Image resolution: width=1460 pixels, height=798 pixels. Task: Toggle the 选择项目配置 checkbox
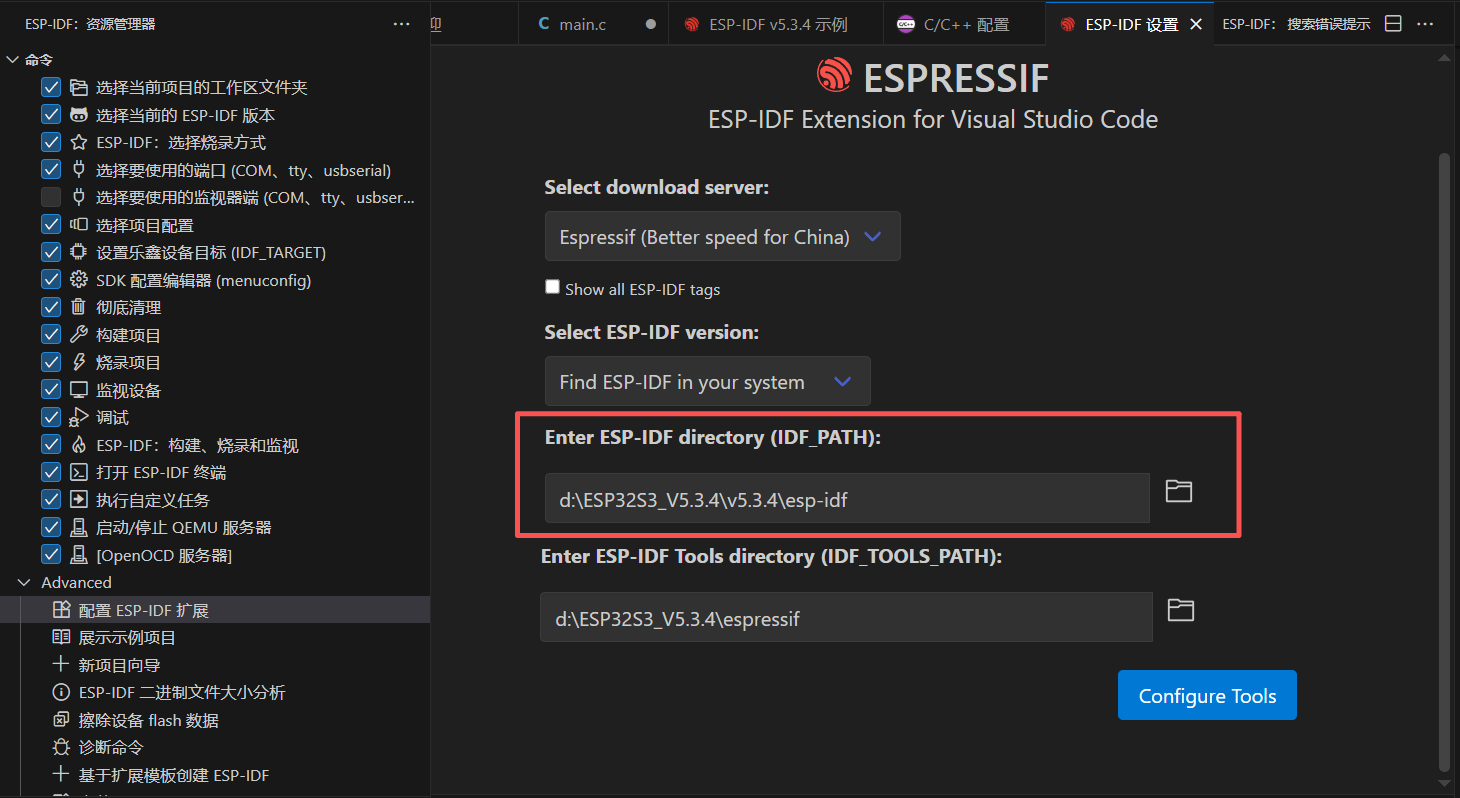[51, 225]
